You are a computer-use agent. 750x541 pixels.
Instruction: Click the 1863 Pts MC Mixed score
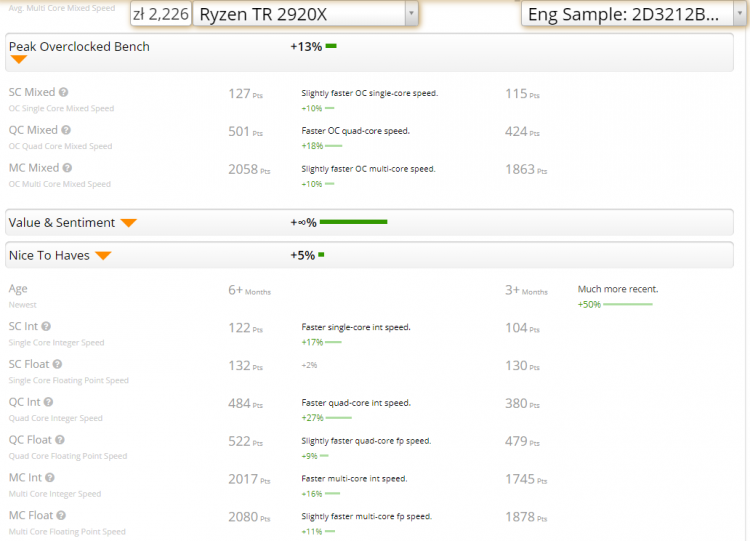[526, 169]
